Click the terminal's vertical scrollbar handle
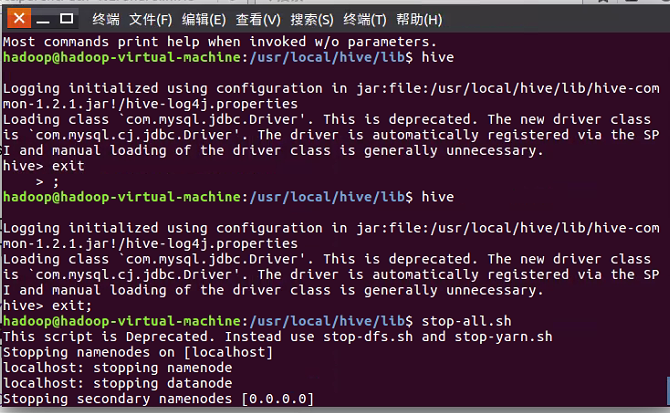The width and height of the screenshot is (670, 413). (668, 390)
